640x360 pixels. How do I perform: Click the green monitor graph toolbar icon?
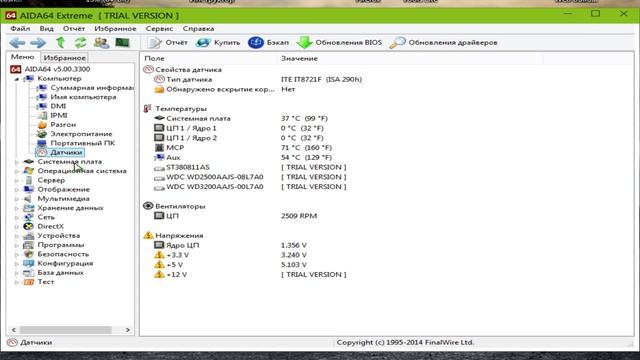coord(122,42)
